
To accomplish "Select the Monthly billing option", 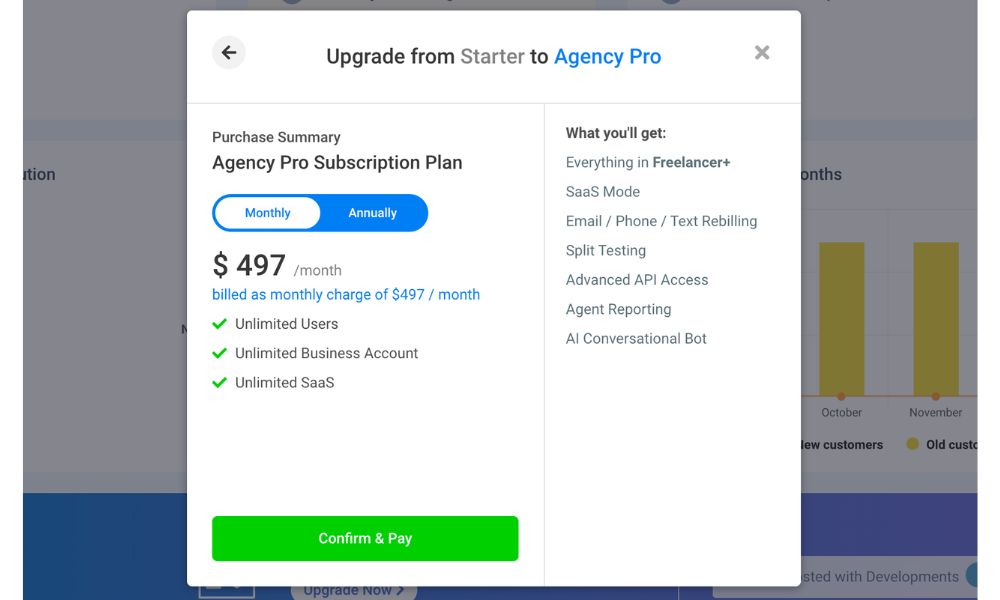I will point(267,213).
